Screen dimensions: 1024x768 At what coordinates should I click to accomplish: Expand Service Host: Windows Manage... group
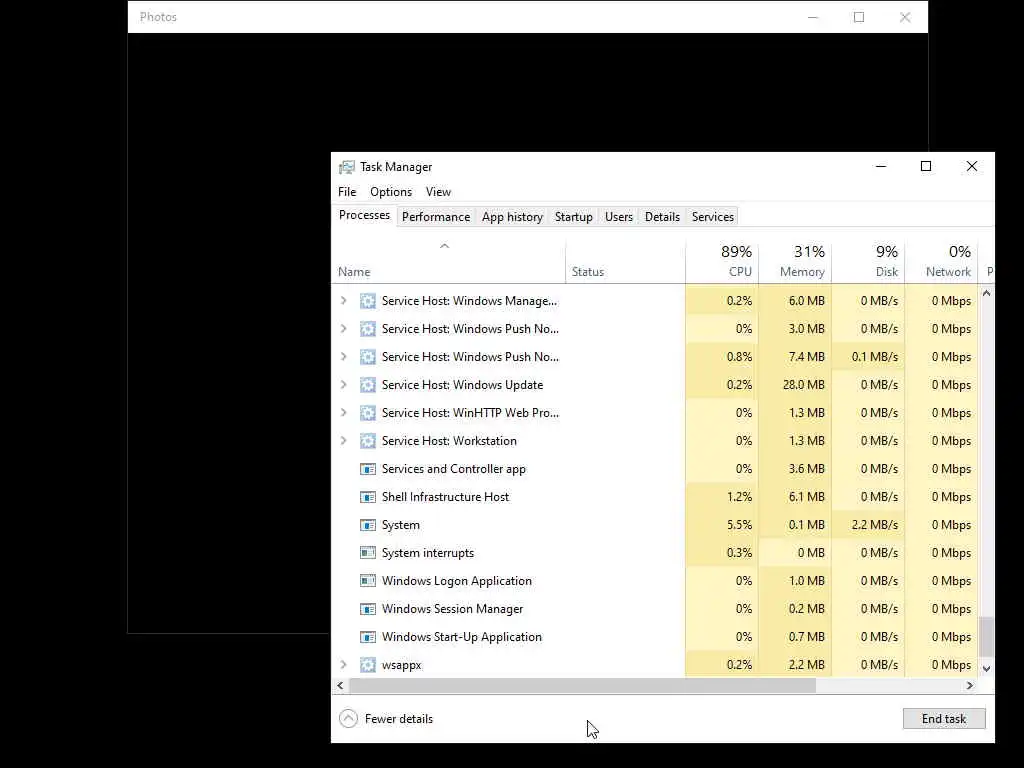[344, 301]
